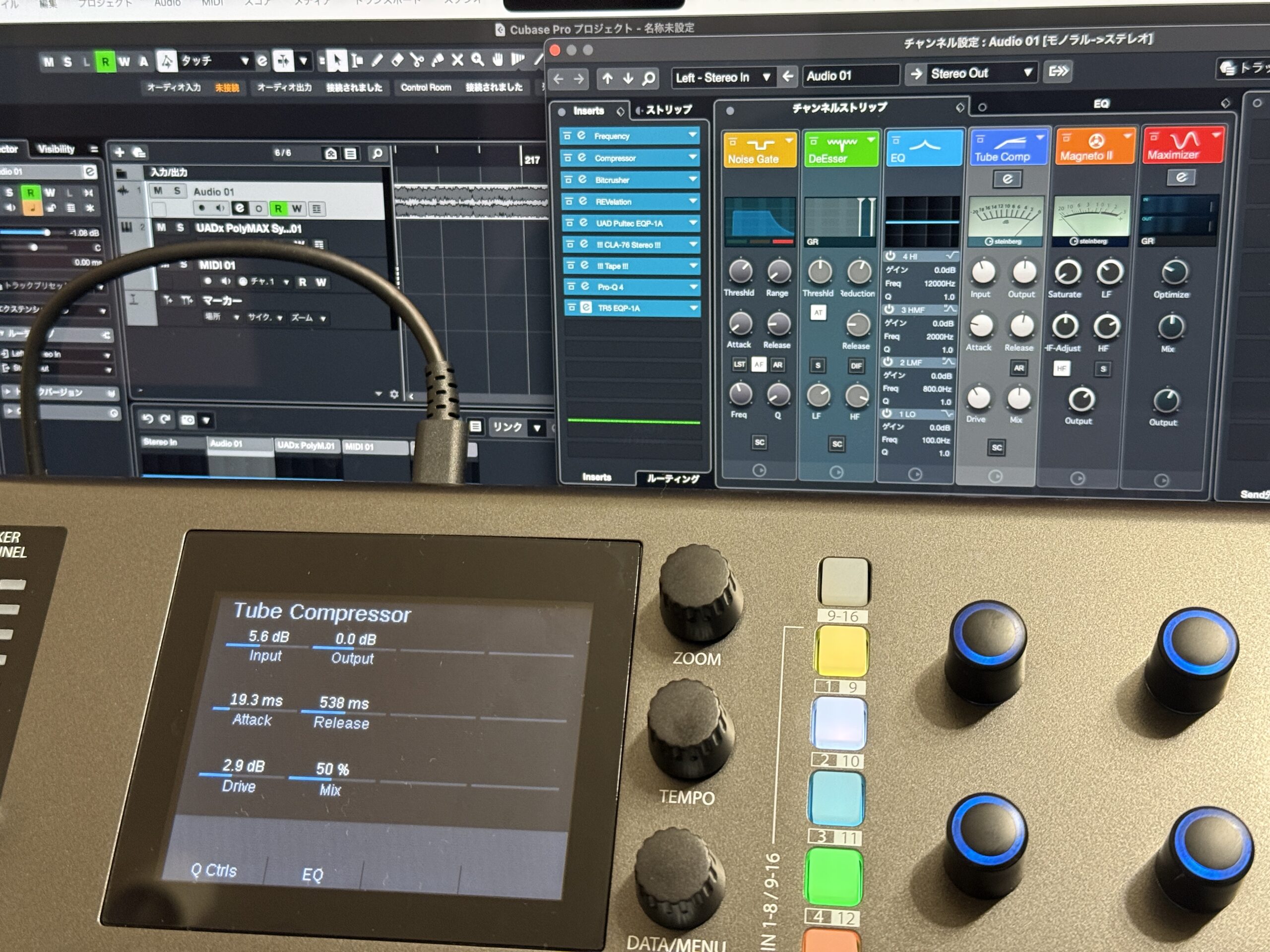Click the up arrow in Channel Settings toolbar

click(607, 78)
